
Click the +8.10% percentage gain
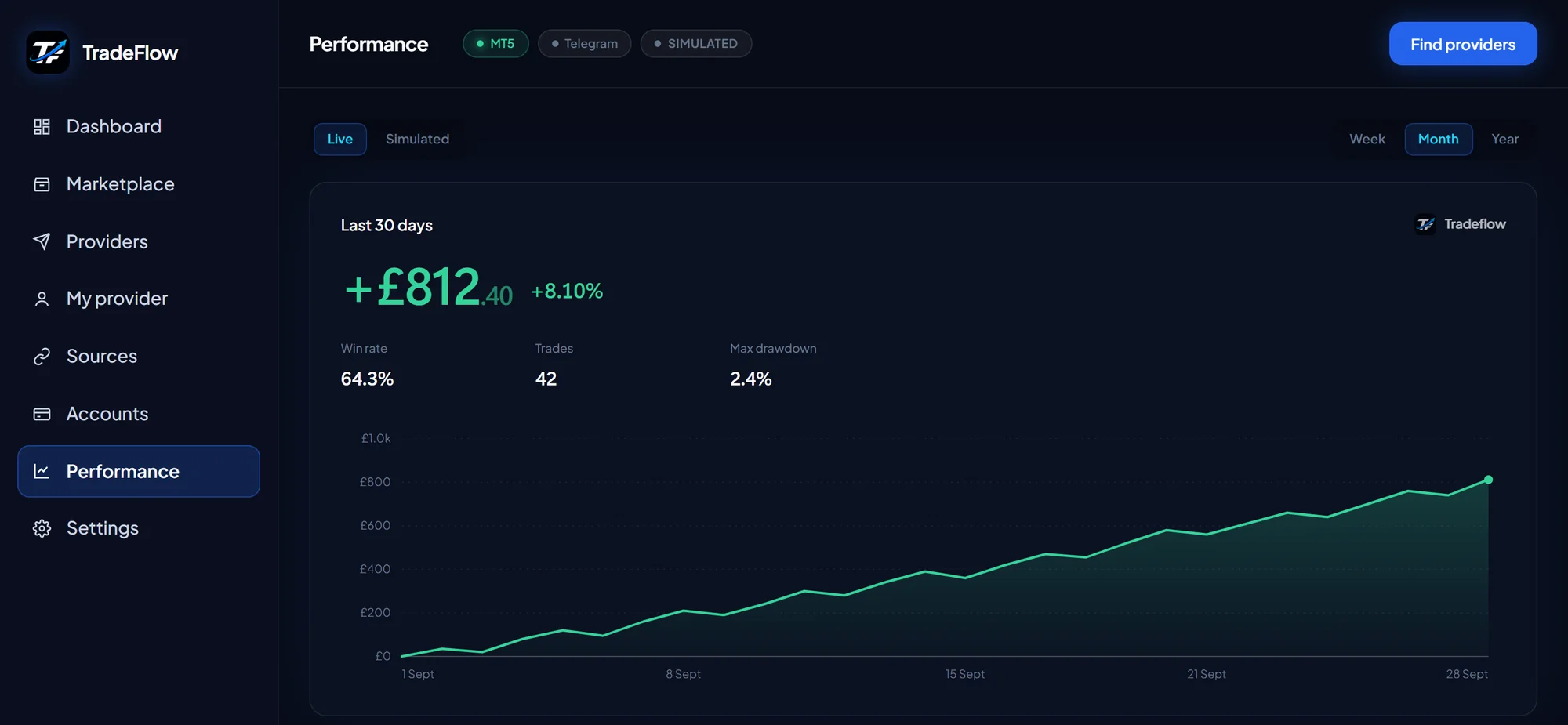pyautogui.click(x=567, y=292)
